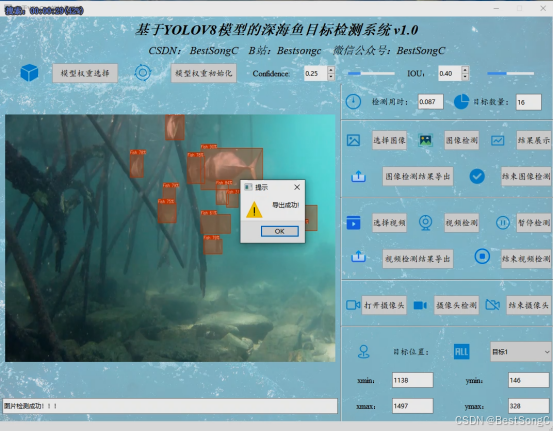Click the IOU value field 0.40

(450, 73)
